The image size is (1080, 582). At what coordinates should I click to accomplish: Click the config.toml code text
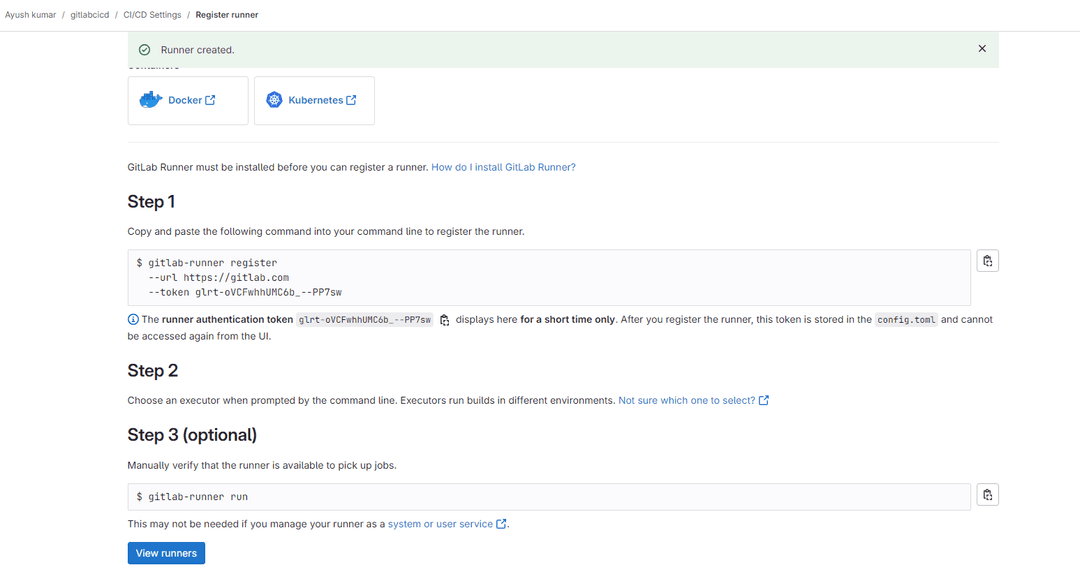click(x=906, y=320)
